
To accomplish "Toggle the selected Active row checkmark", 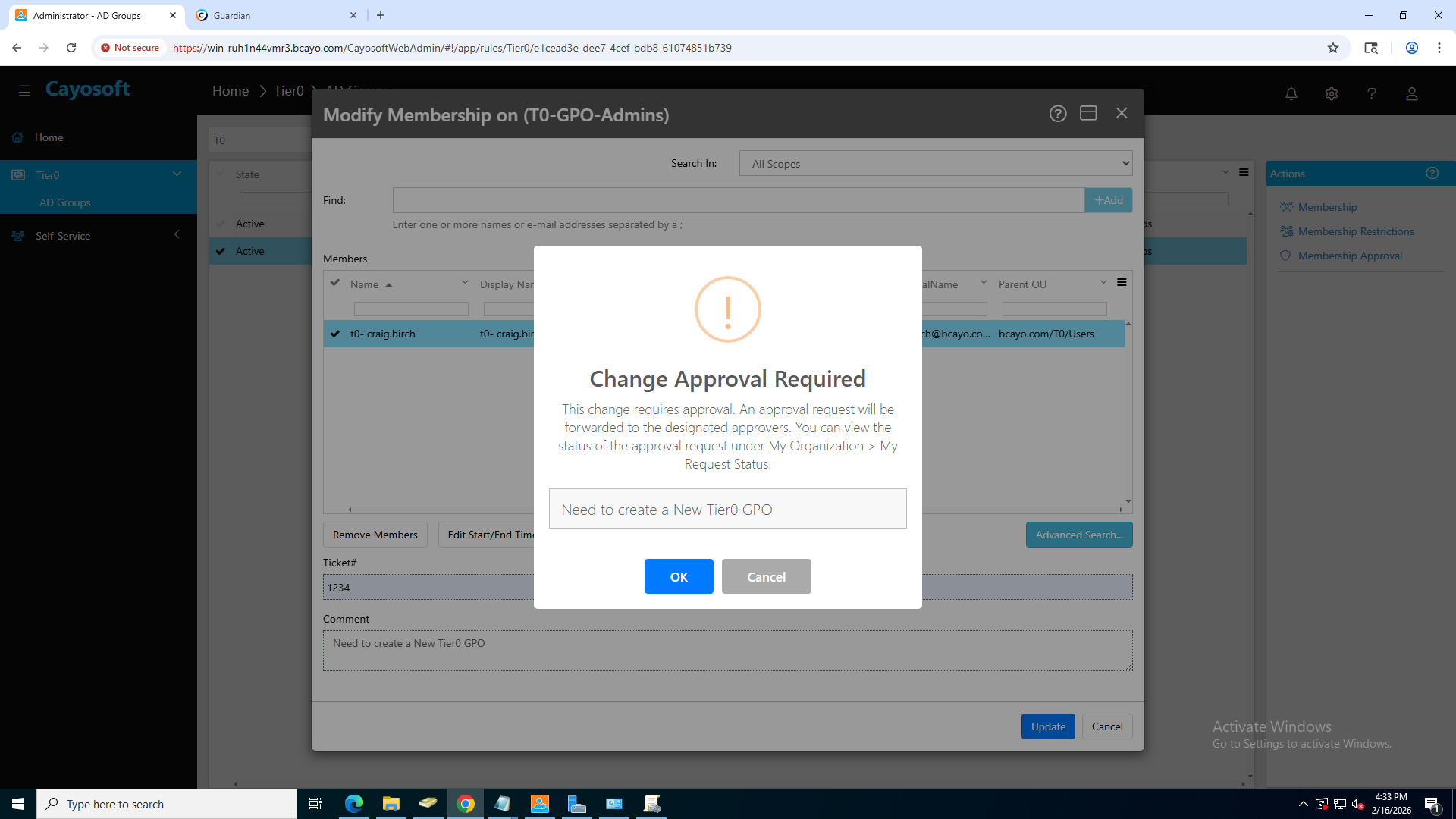I will 221,251.
